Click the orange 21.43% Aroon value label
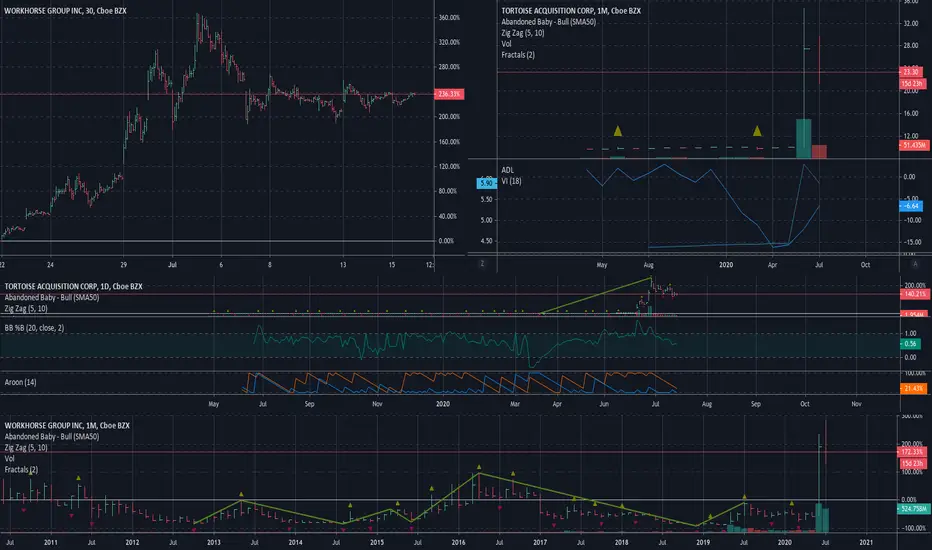 click(913, 388)
